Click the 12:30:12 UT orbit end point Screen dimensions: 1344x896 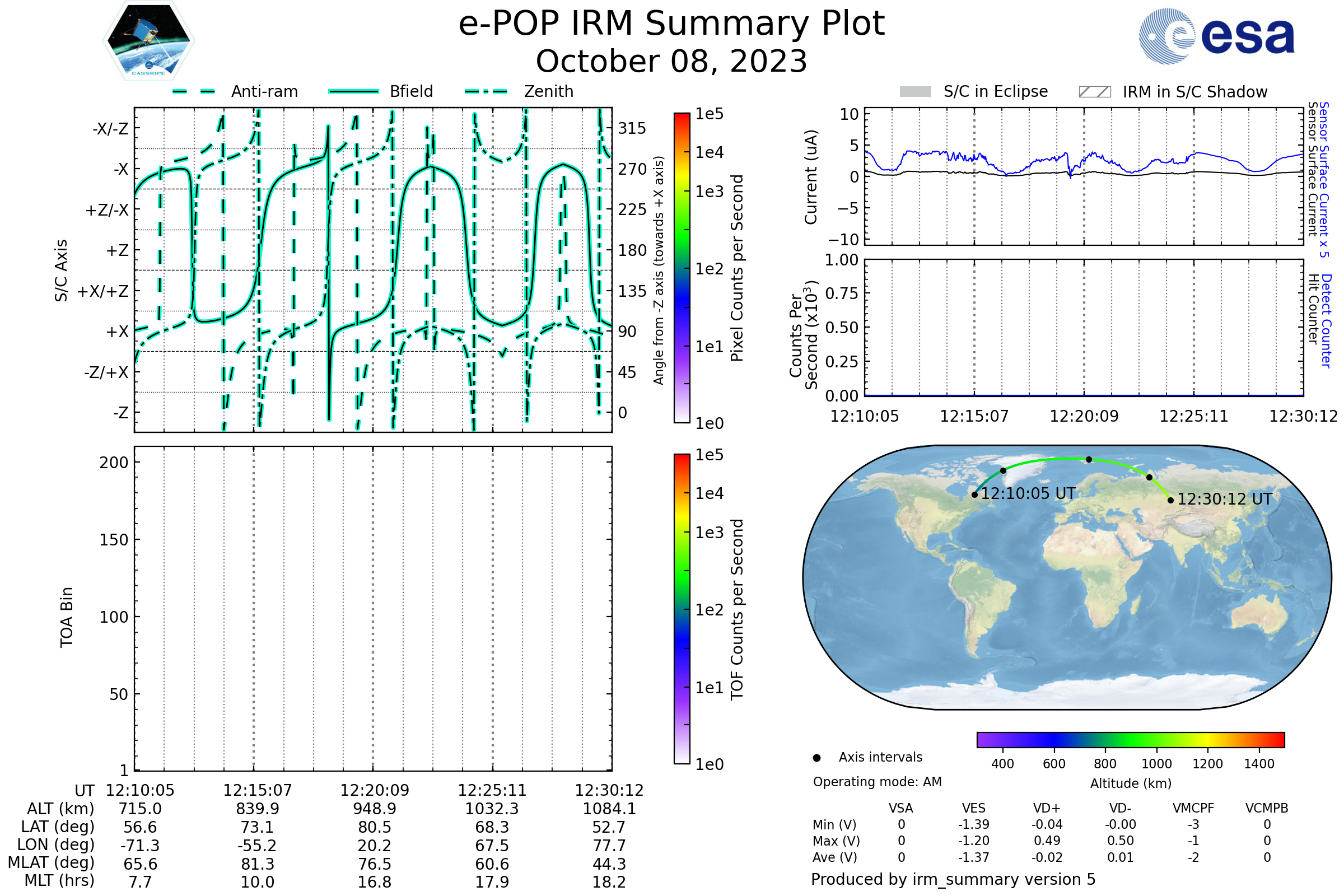1171,500
